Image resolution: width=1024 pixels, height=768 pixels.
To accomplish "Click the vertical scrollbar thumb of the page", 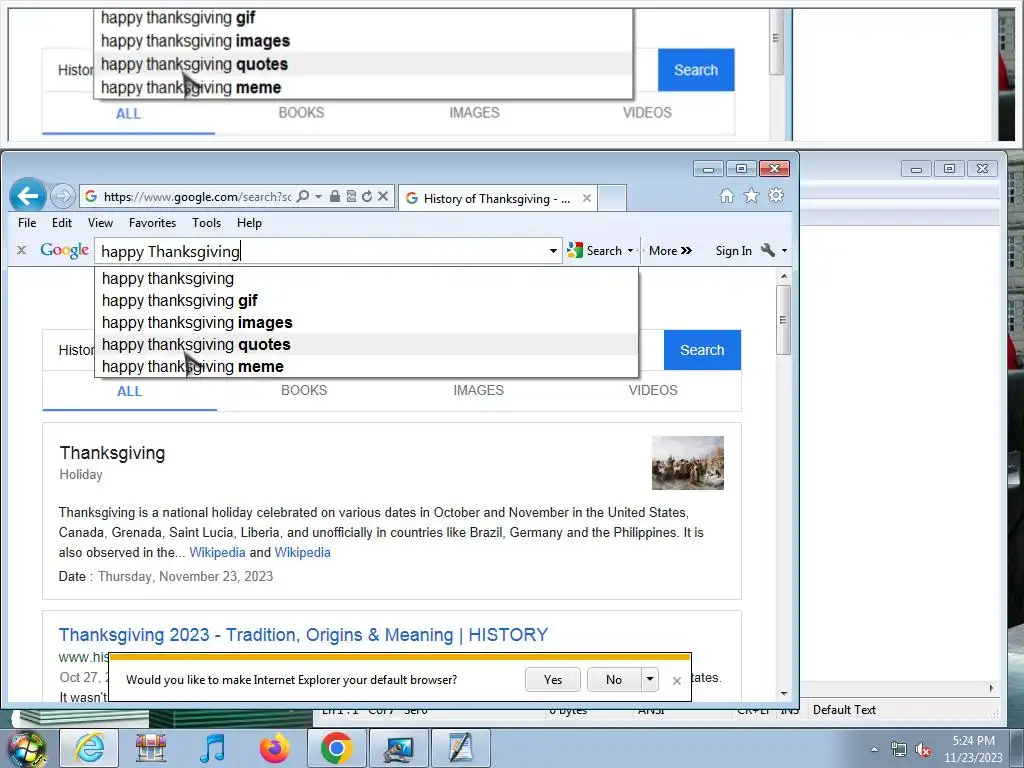I will click(784, 320).
